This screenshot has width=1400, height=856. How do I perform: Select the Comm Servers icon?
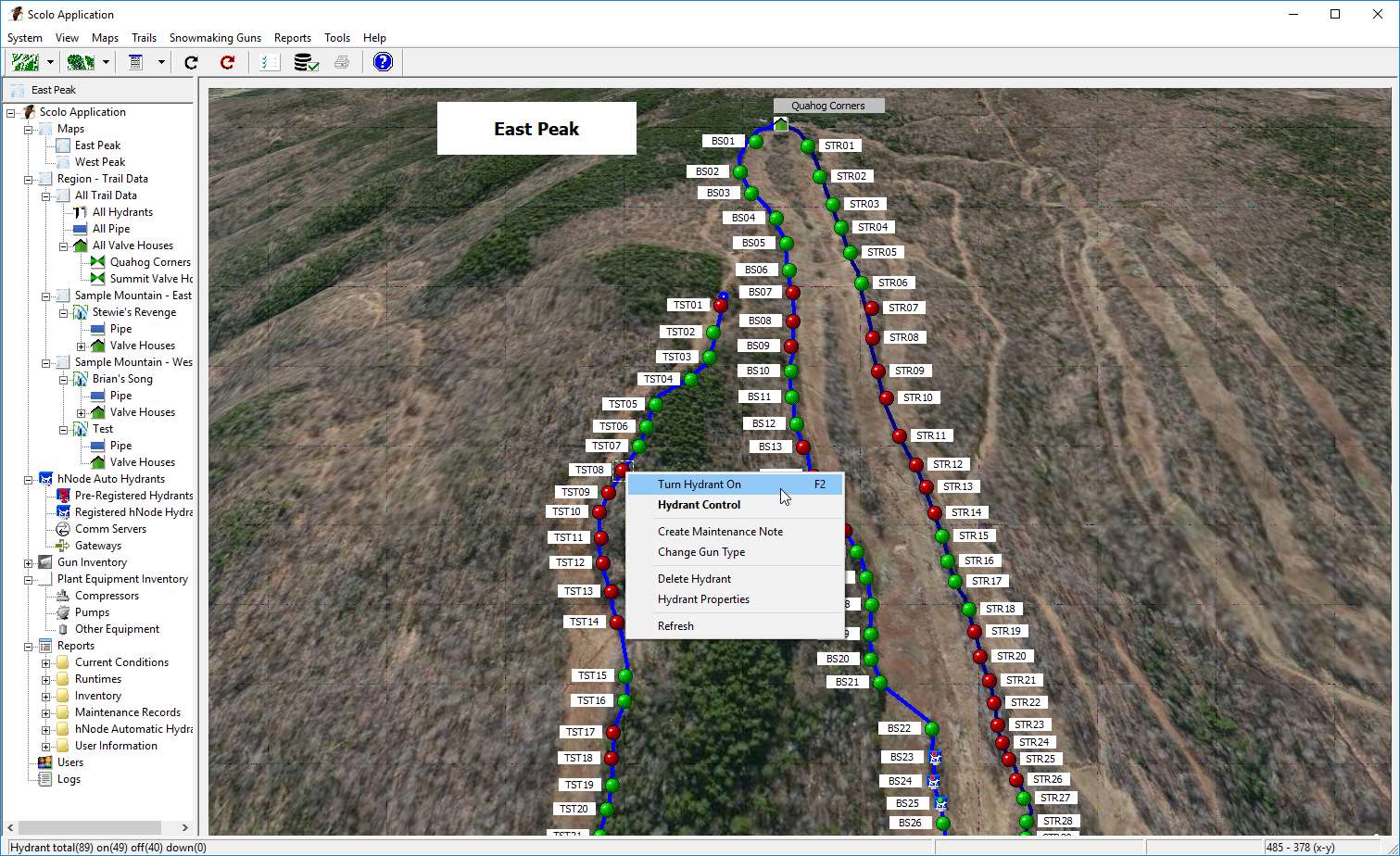coord(62,528)
